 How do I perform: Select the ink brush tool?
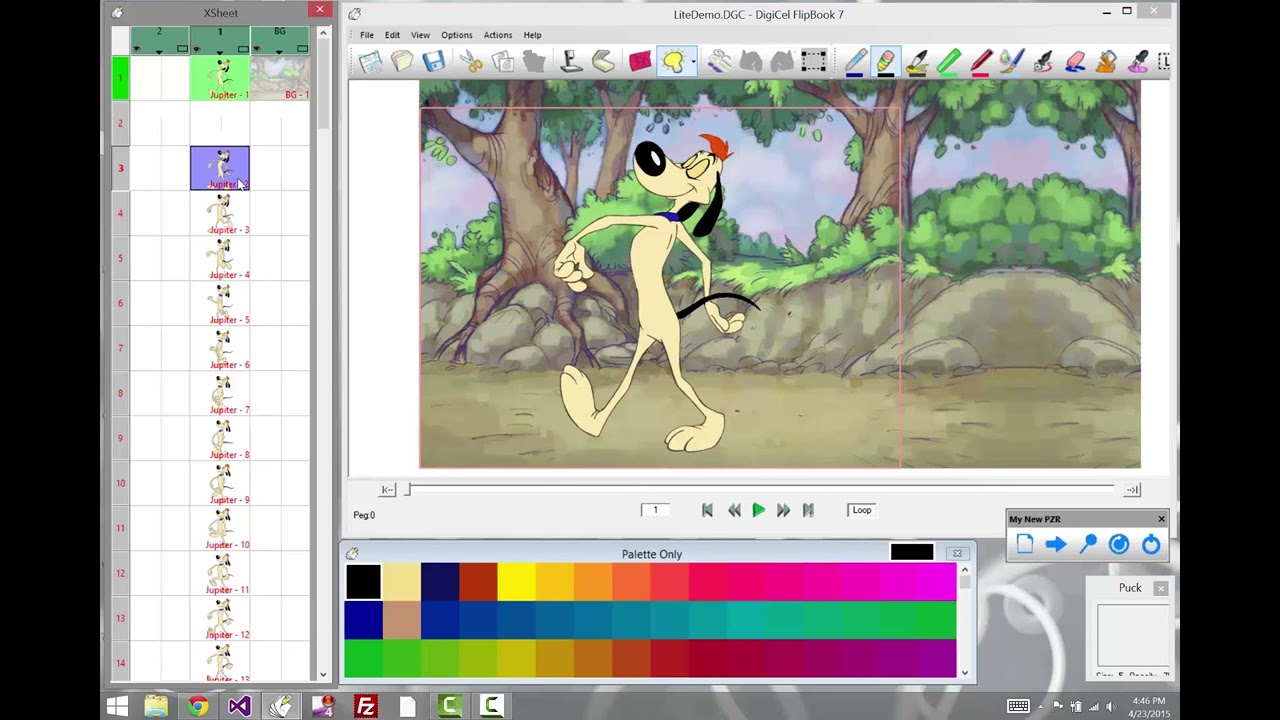[x=917, y=62]
